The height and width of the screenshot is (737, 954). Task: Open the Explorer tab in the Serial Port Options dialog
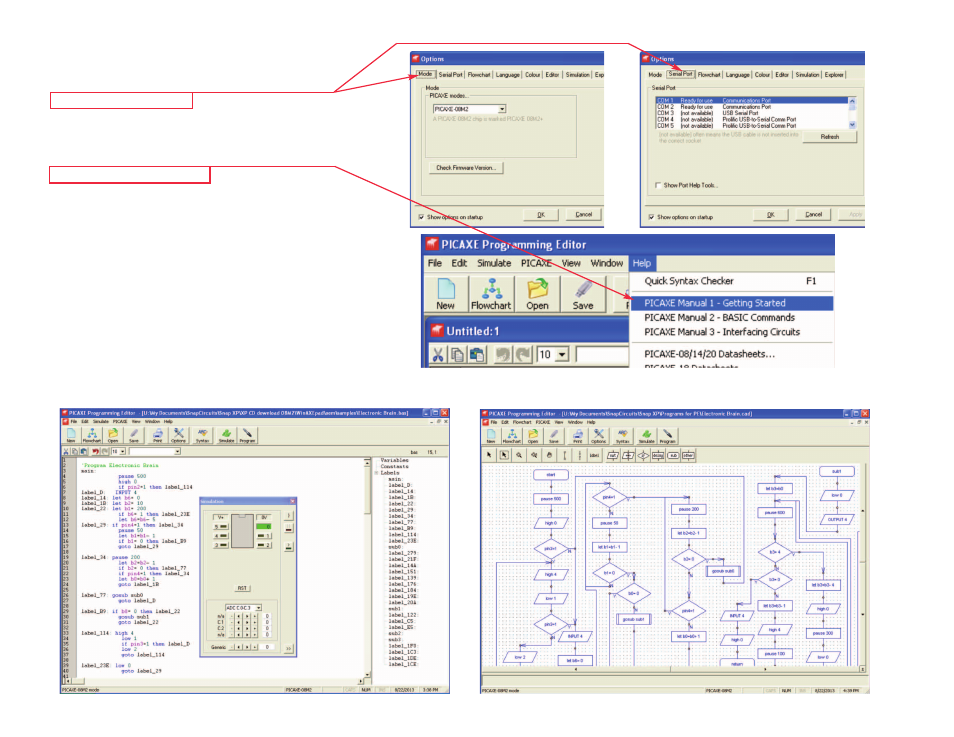pos(834,75)
